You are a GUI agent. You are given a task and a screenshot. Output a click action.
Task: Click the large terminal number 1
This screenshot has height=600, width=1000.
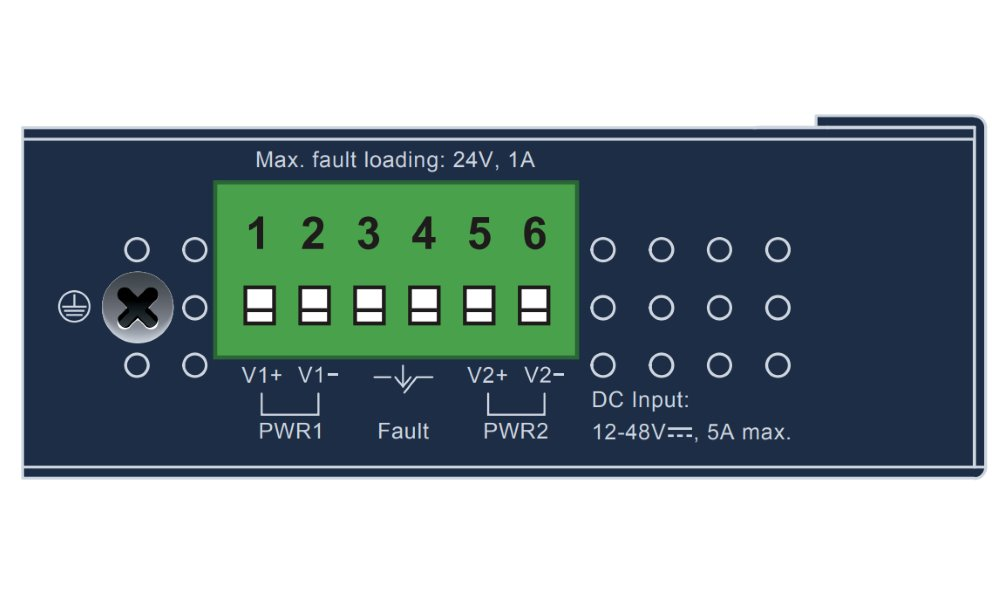point(258,235)
